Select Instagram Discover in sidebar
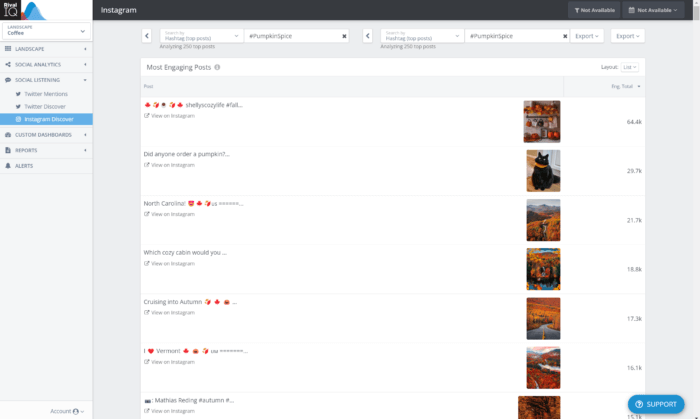 click(46, 119)
